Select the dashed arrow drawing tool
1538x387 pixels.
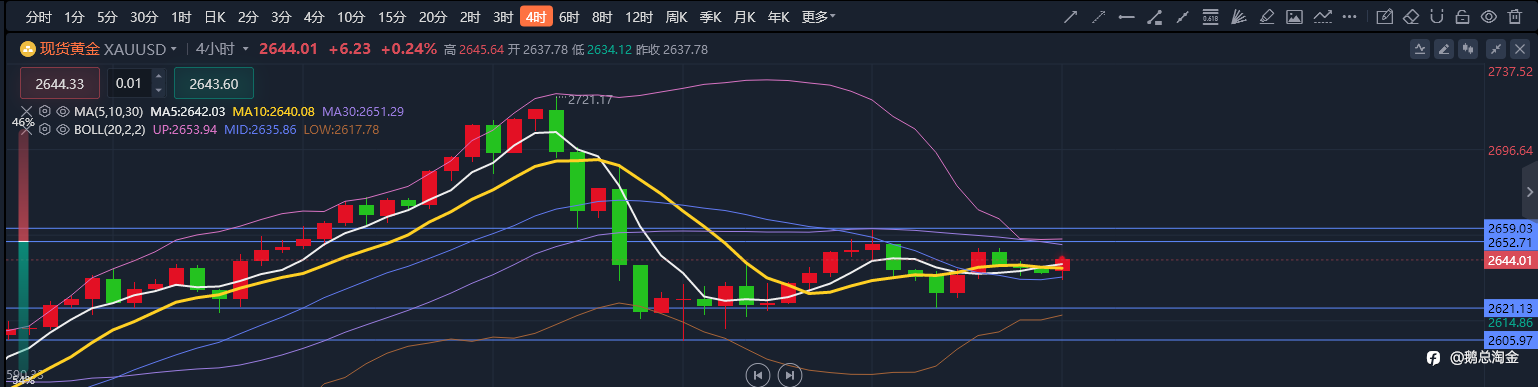point(1098,17)
